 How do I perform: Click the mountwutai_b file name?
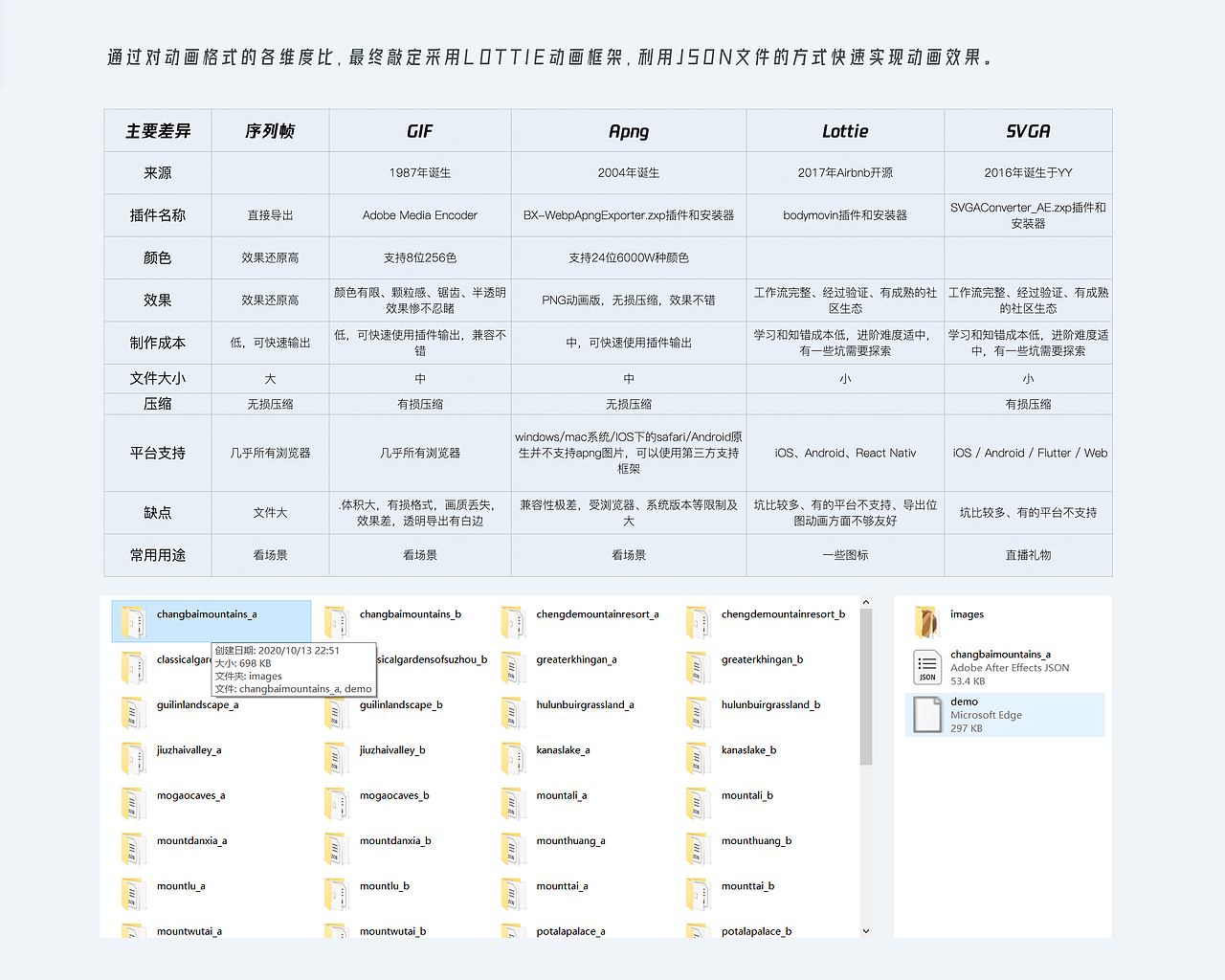click(x=392, y=931)
